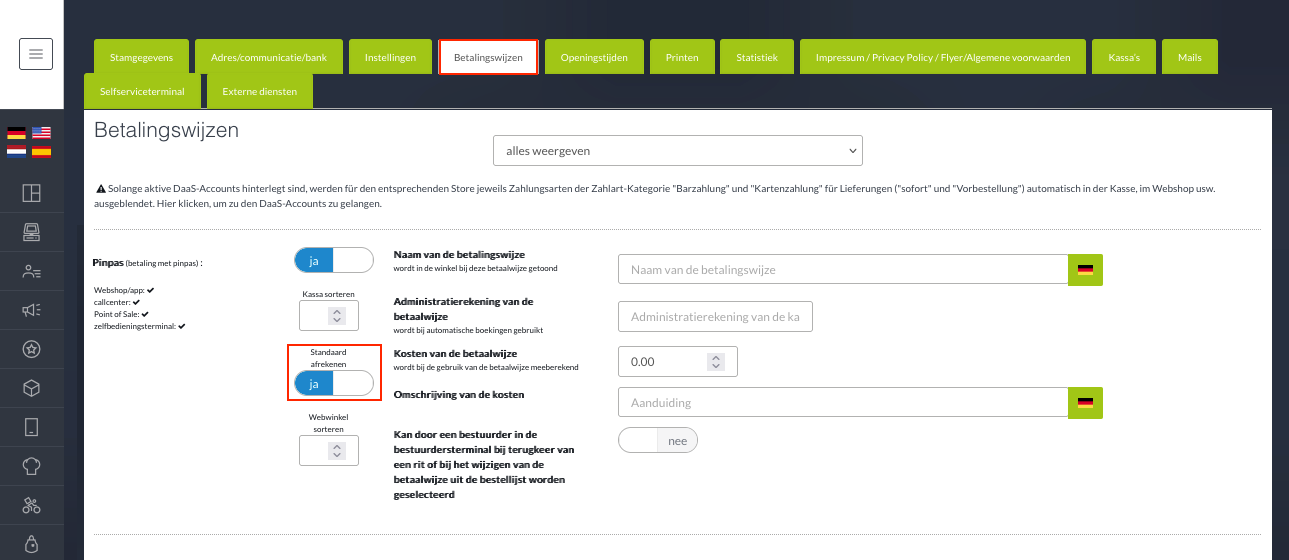The image size is (1289, 560).
Task: Select the Dutch flag language icon
Action: coord(16,151)
